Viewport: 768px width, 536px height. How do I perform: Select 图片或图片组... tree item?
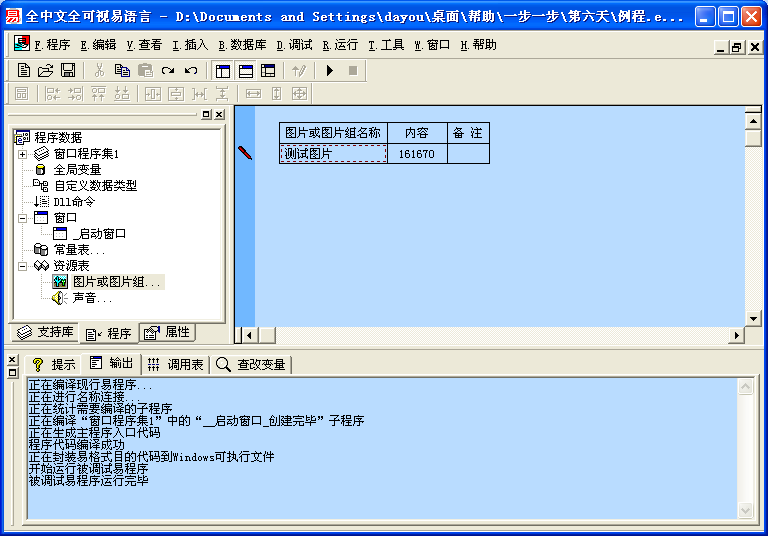tap(117, 282)
